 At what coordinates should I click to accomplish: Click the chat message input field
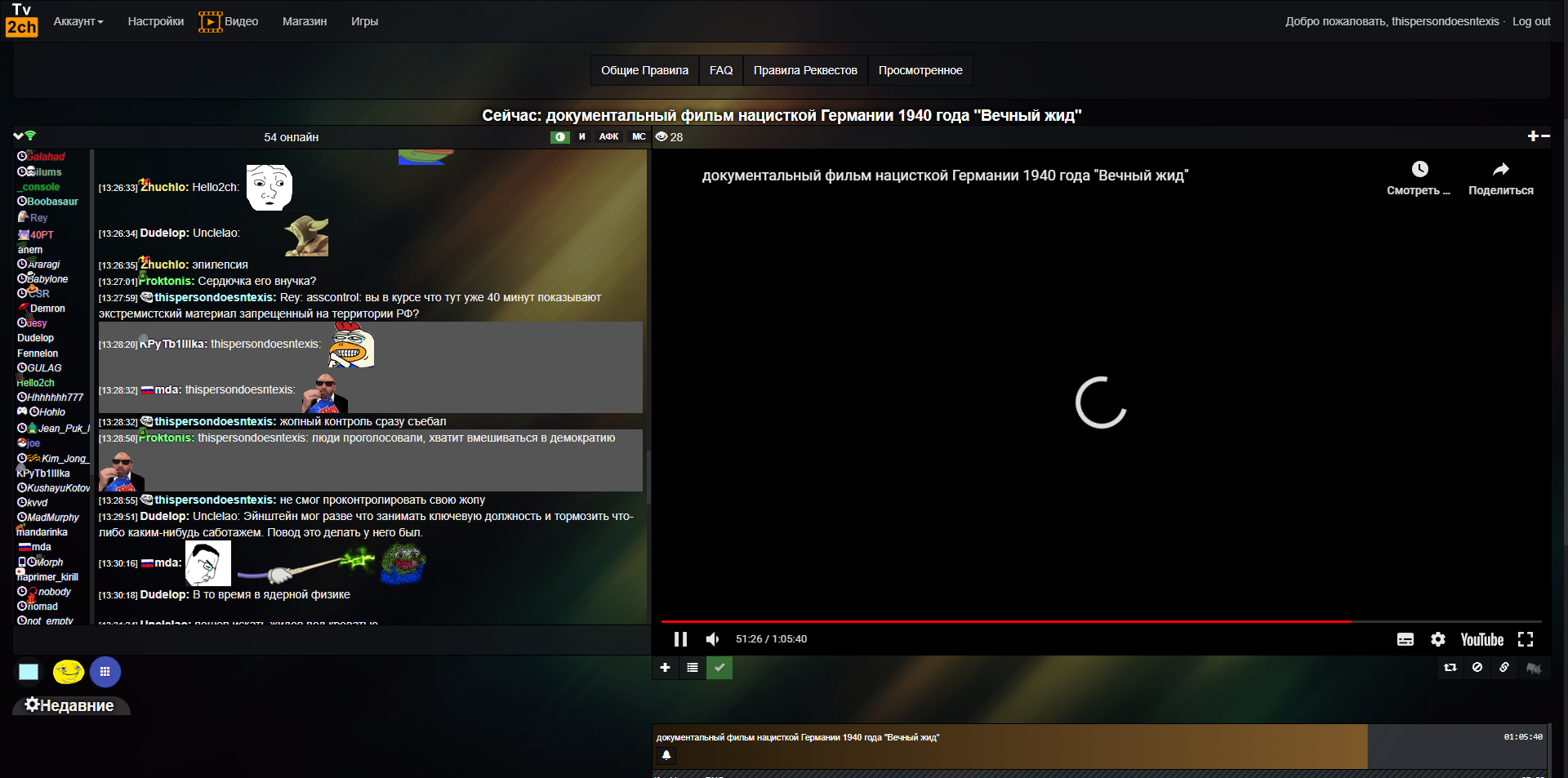pos(332,640)
